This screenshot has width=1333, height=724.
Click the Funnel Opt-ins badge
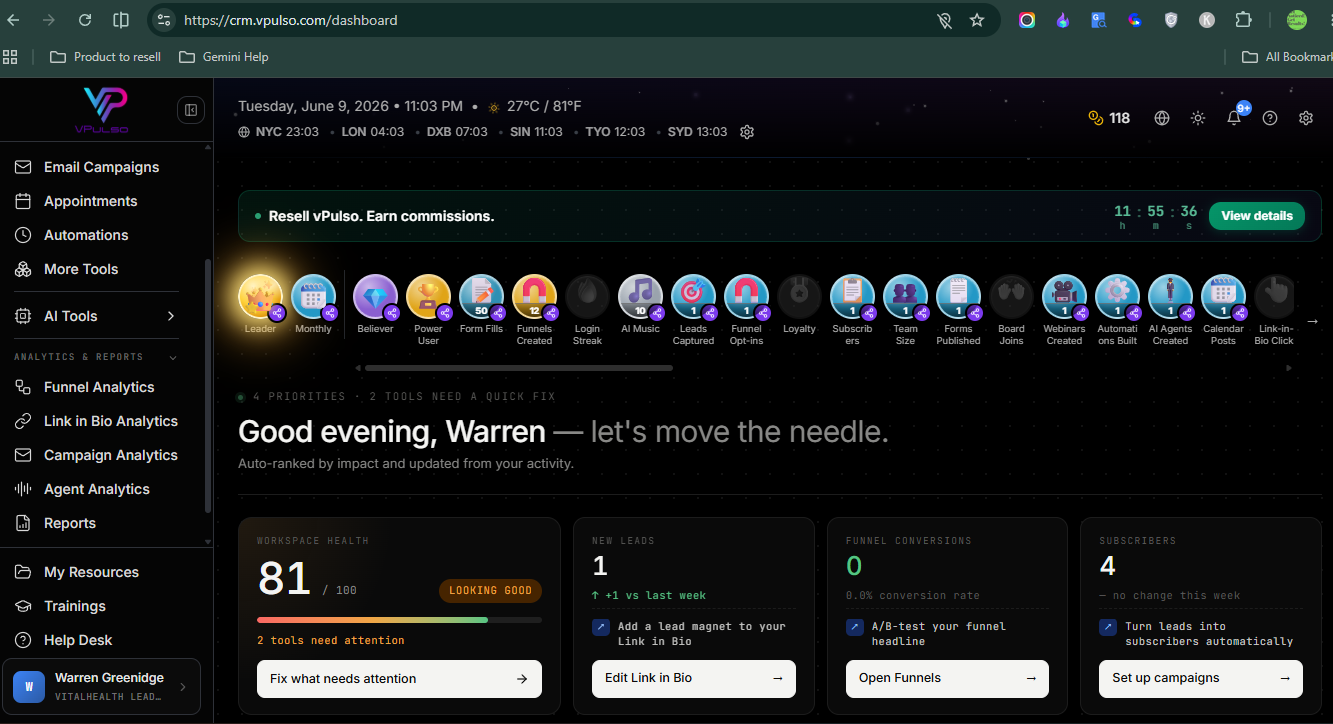pos(746,297)
